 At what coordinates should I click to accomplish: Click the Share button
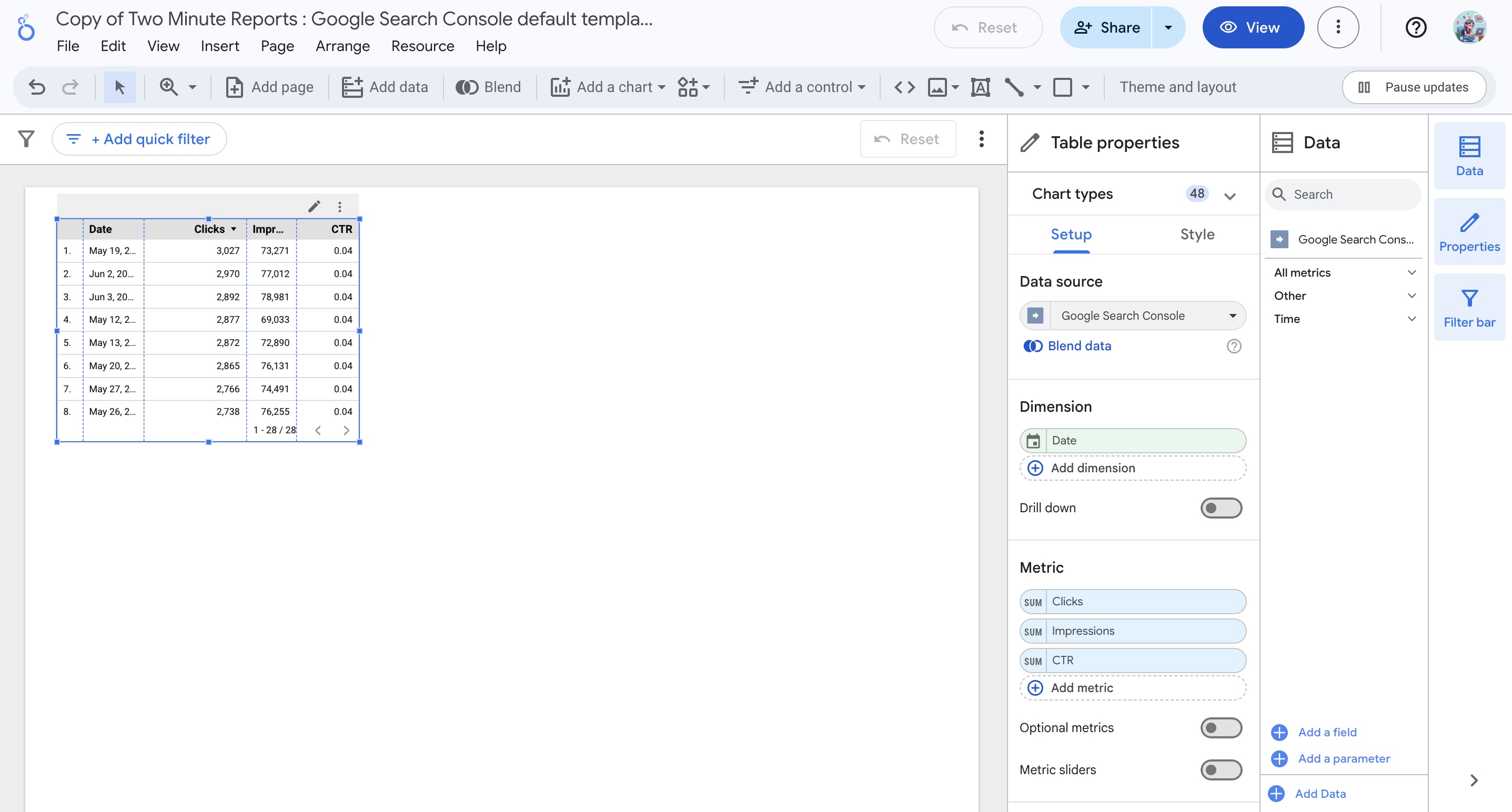(x=1106, y=27)
